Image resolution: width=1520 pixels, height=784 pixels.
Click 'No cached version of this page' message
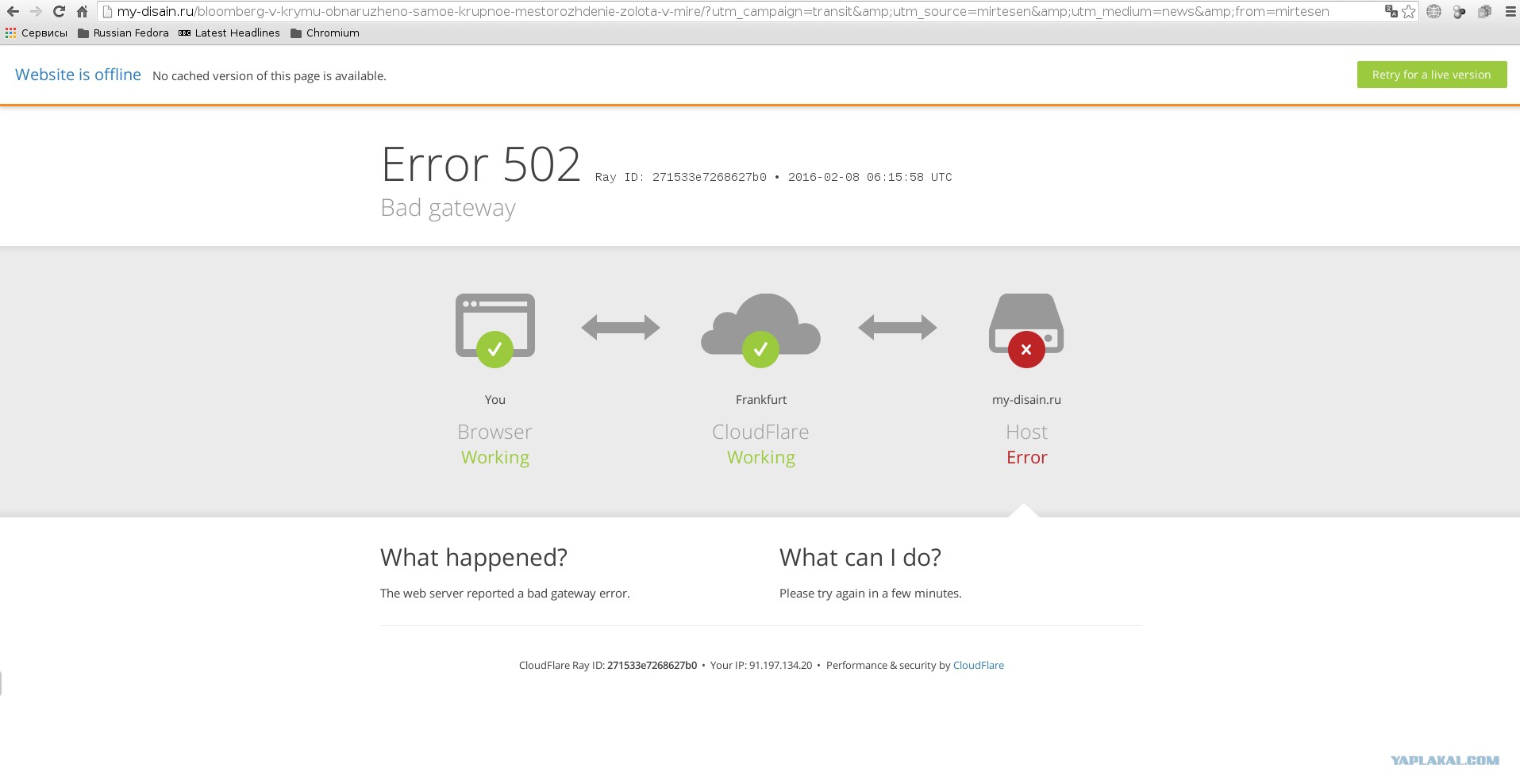[269, 76]
